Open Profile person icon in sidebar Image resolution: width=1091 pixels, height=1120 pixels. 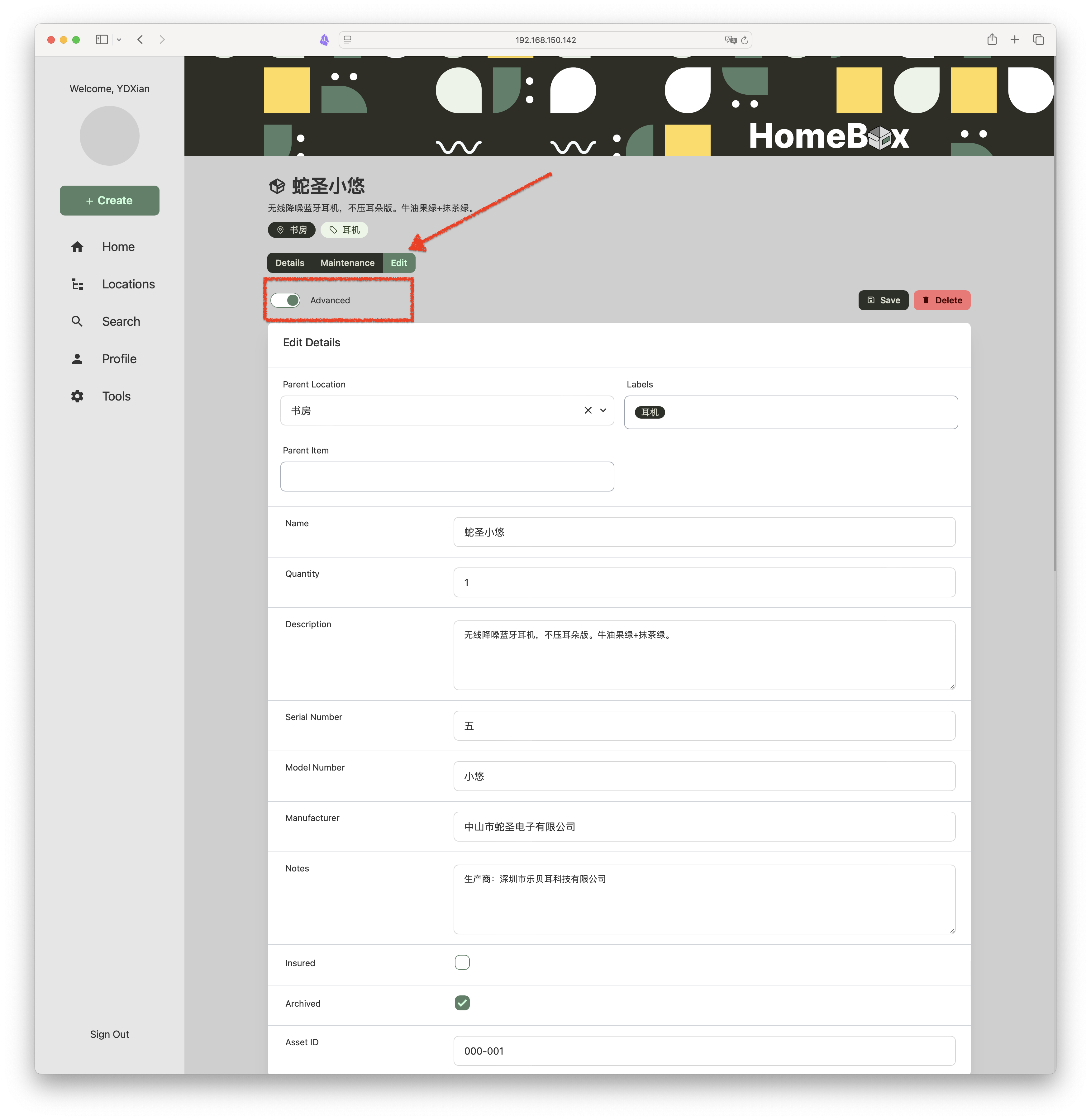[x=77, y=358]
